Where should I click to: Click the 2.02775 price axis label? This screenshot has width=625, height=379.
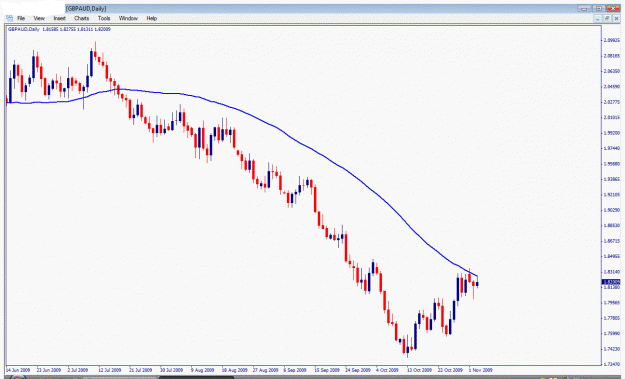[x=612, y=102]
